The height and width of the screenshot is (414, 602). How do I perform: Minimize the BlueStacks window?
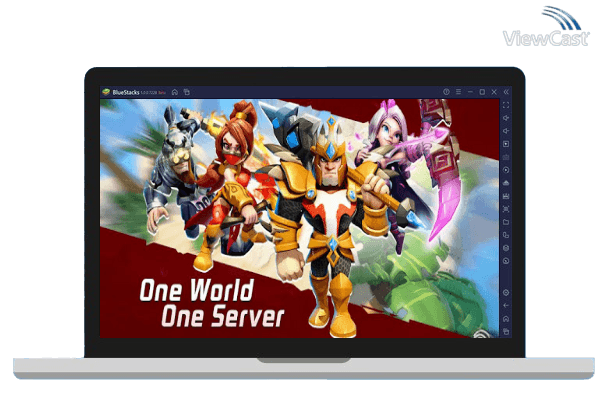click(468, 92)
